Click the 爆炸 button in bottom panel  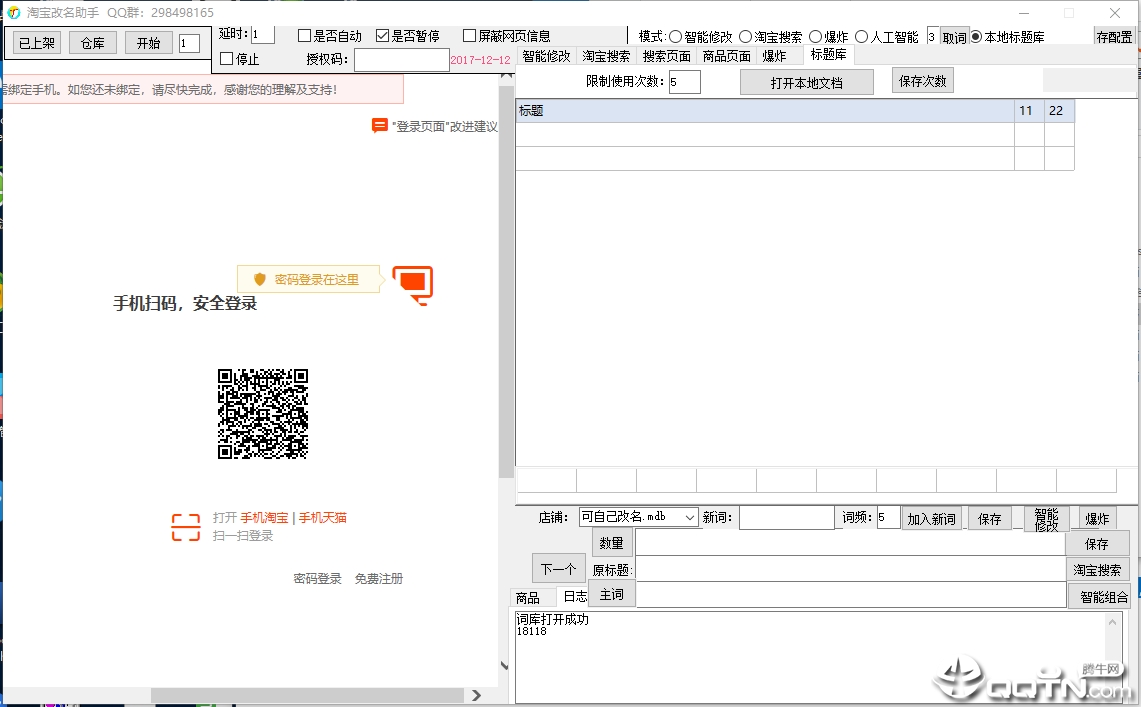(x=1097, y=519)
